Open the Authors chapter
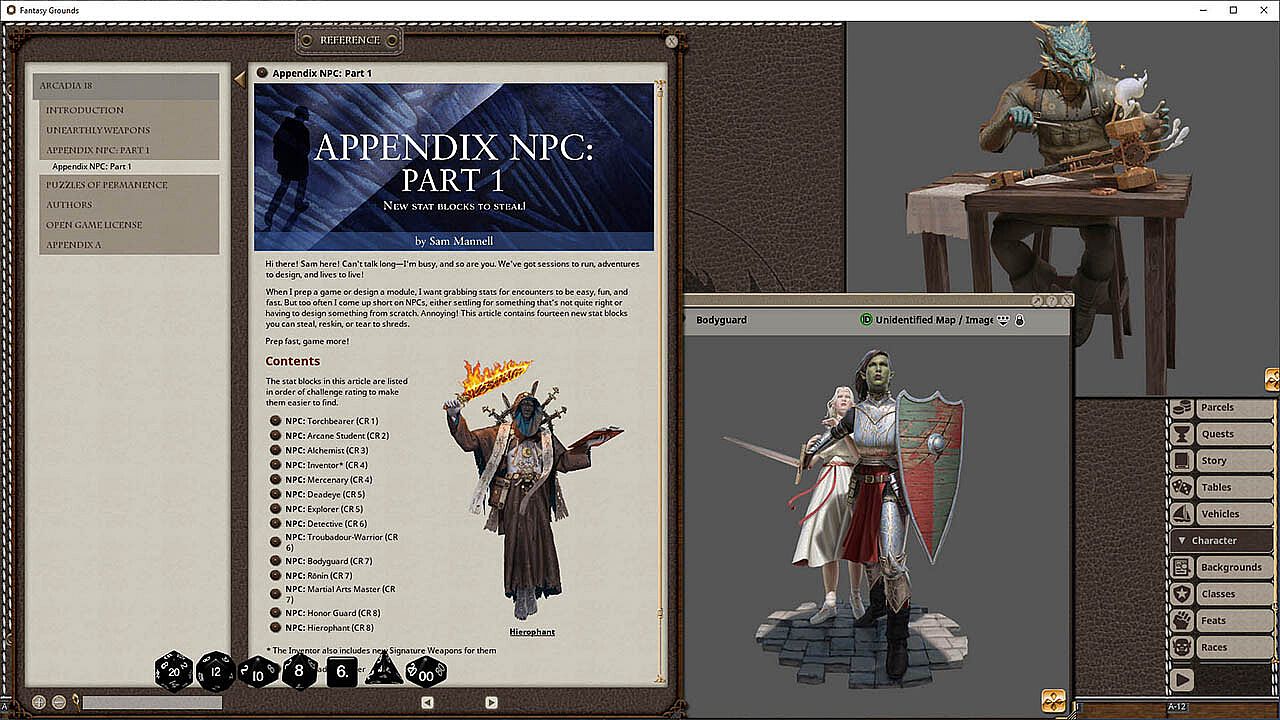The width and height of the screenshot is (1280, 720). [x=69, y=205]
